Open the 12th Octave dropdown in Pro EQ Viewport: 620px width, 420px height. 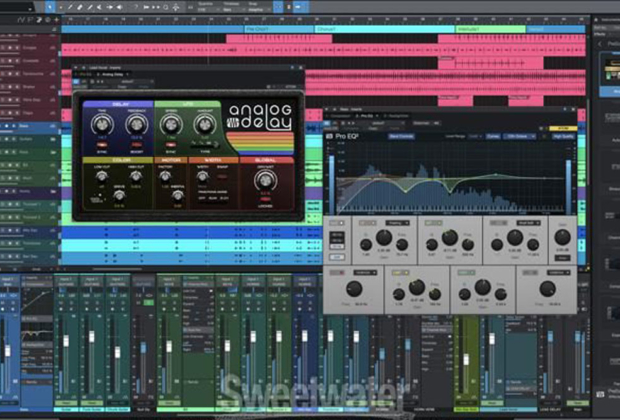[x=521, y=136]
